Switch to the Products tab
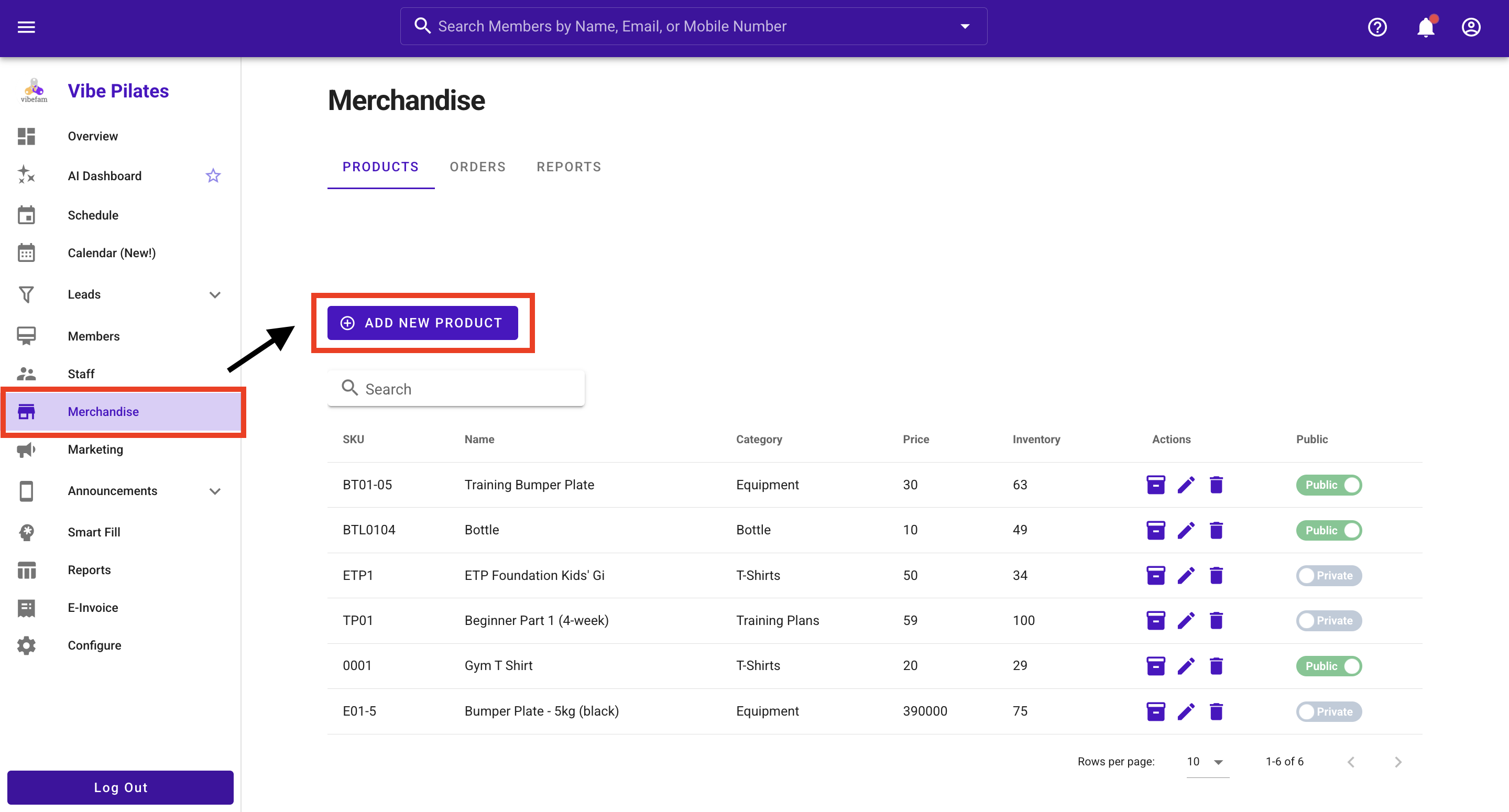Image resolution: width=1509 pixels, height=812 pixels. point(381,167)
